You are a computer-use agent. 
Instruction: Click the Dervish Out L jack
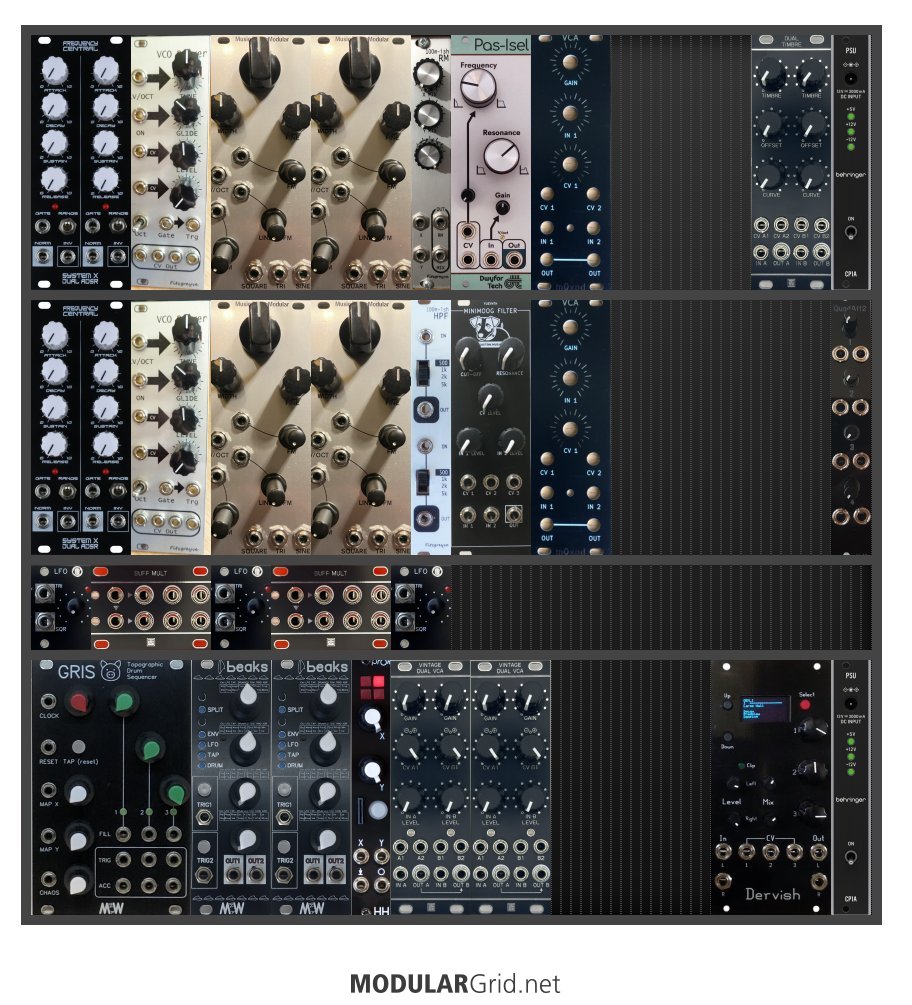click(x=818, y=852)
